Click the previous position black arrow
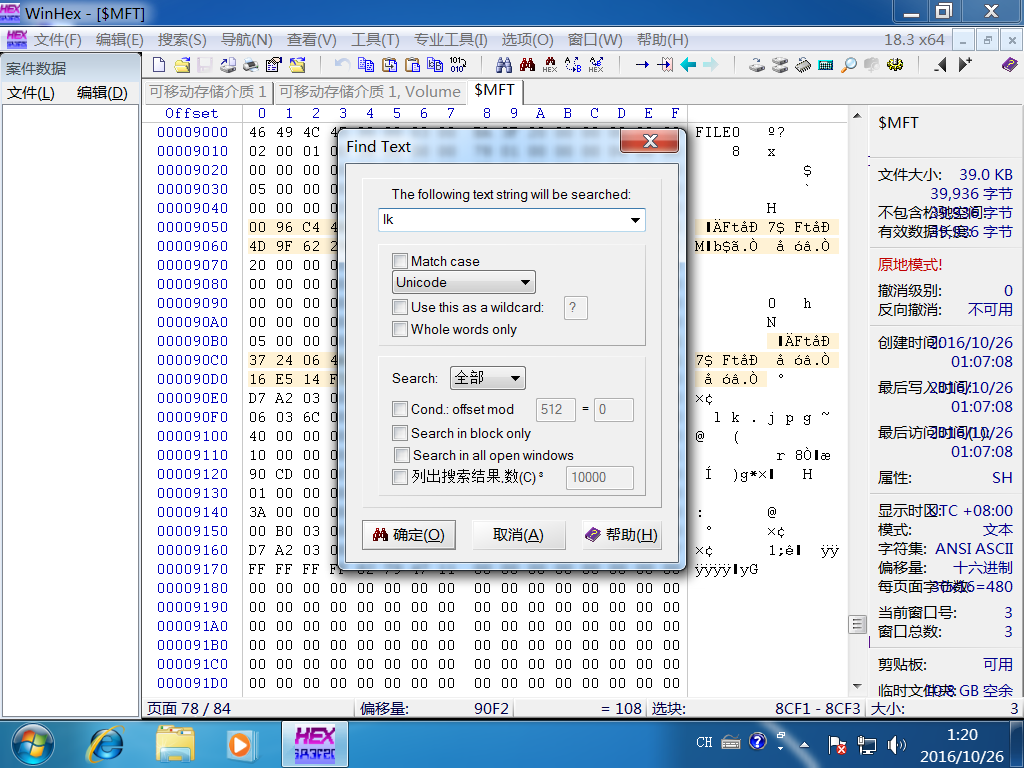The image size is (1024, 768). [x=940, y=65]
